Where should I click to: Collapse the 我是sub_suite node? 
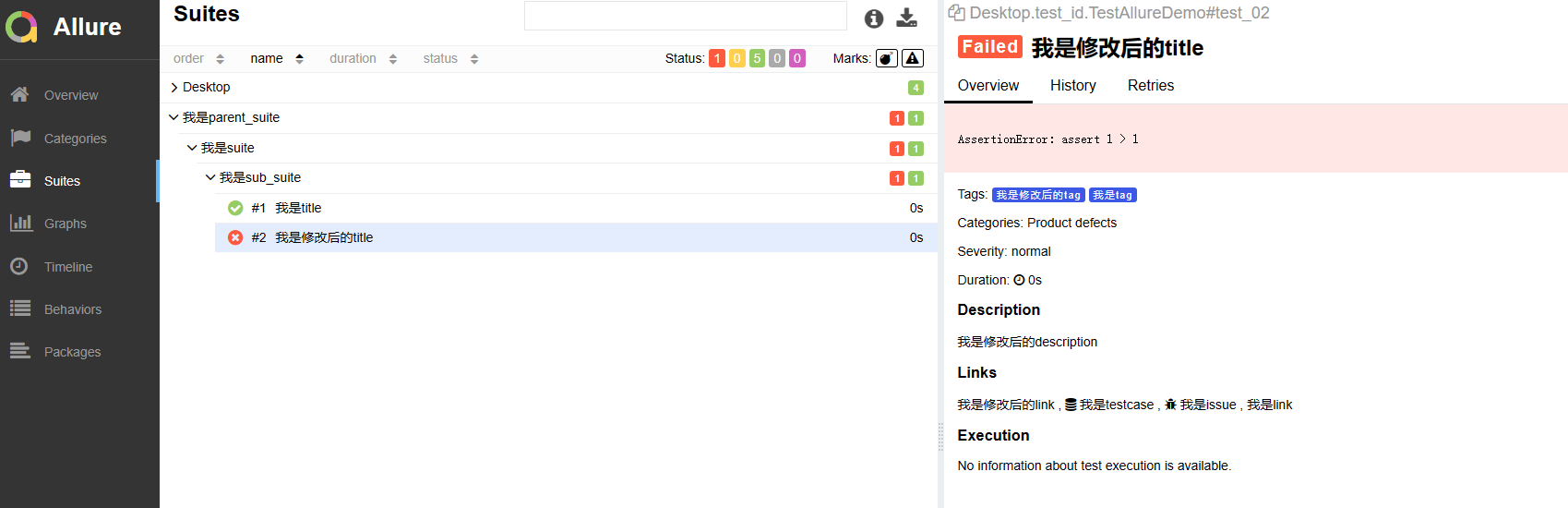[210, 177]
